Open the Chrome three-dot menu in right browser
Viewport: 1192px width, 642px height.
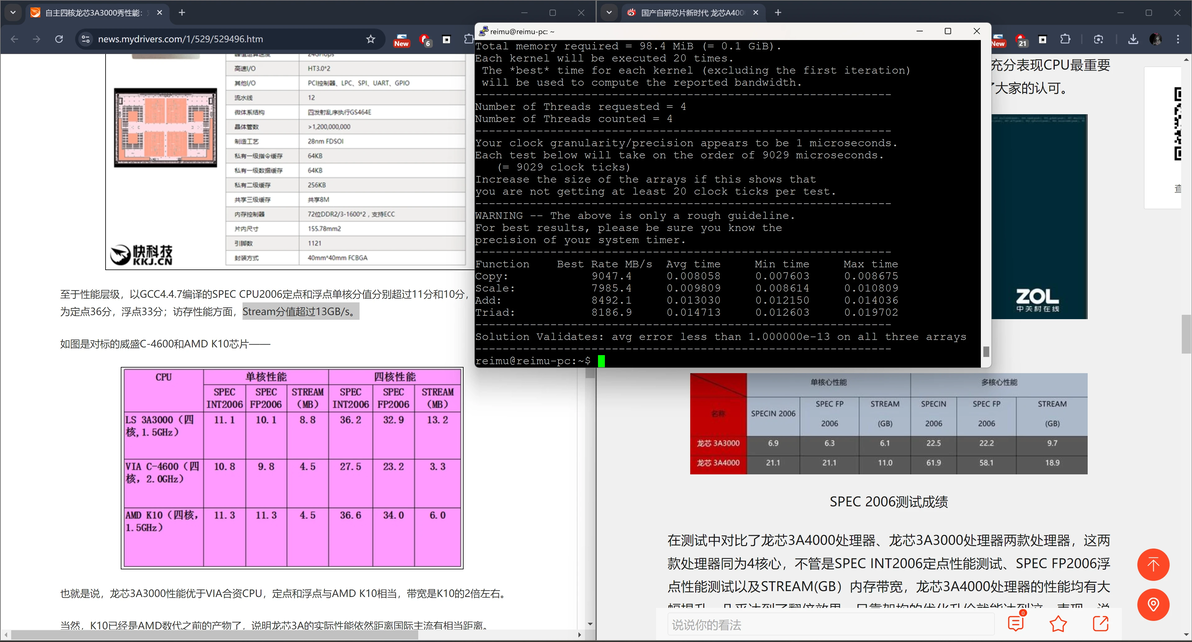pos(1178,39)
